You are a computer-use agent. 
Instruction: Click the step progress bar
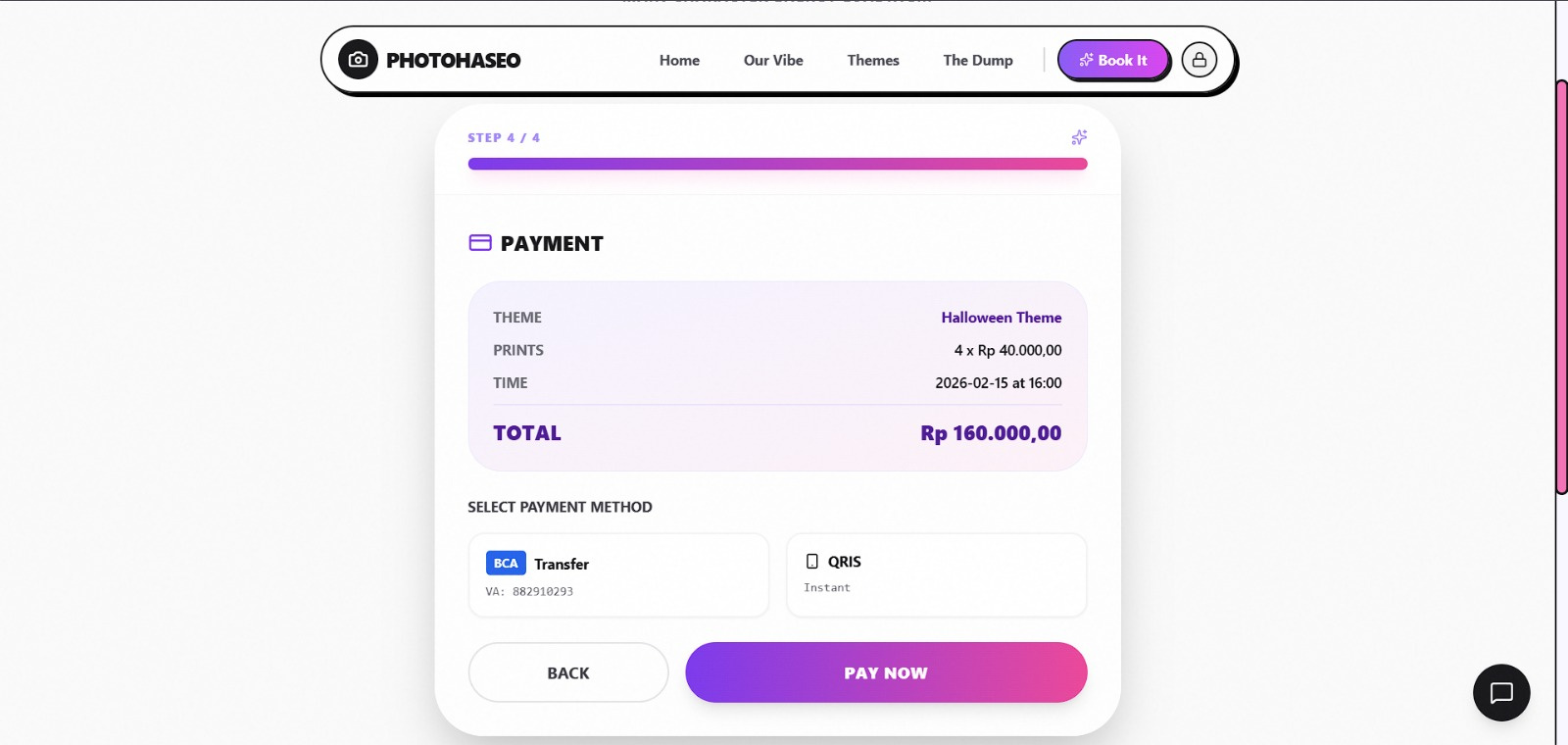(x=777, y=164)
